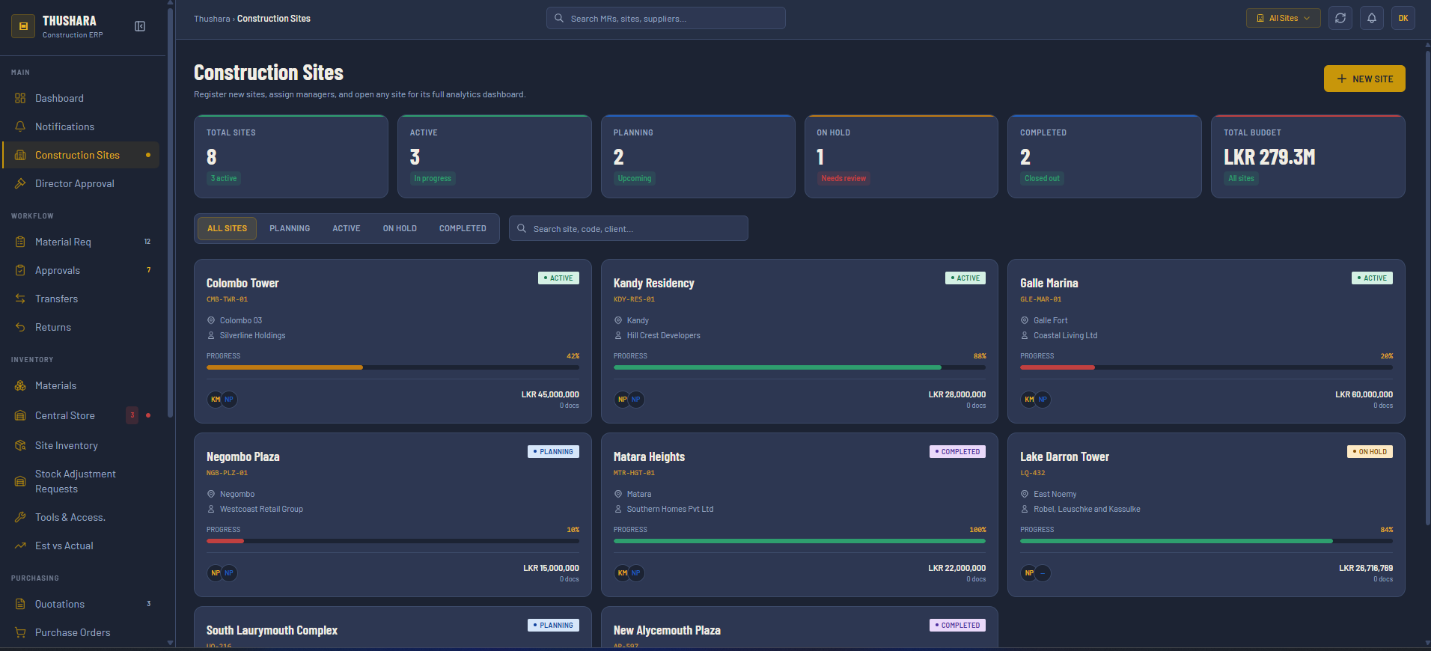The height and width of the screenshot is (651, 1431).
Task: Select the On Hold filter tab
Action: tap(400, 228)
